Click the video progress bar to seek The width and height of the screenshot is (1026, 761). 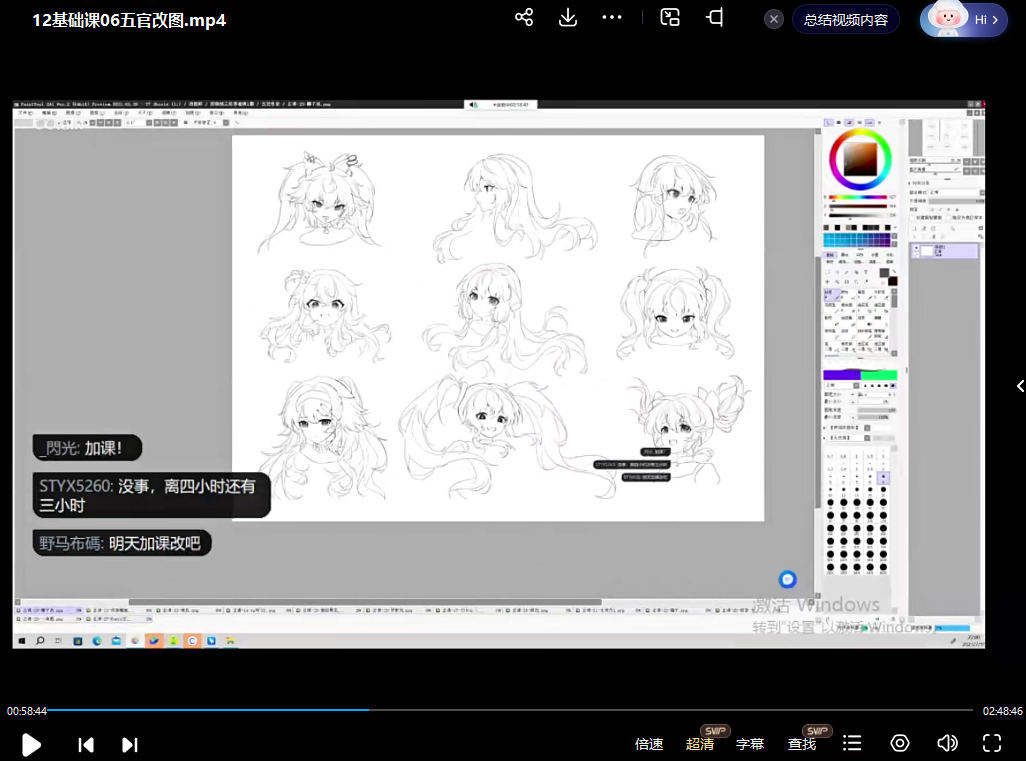point(600,710)
